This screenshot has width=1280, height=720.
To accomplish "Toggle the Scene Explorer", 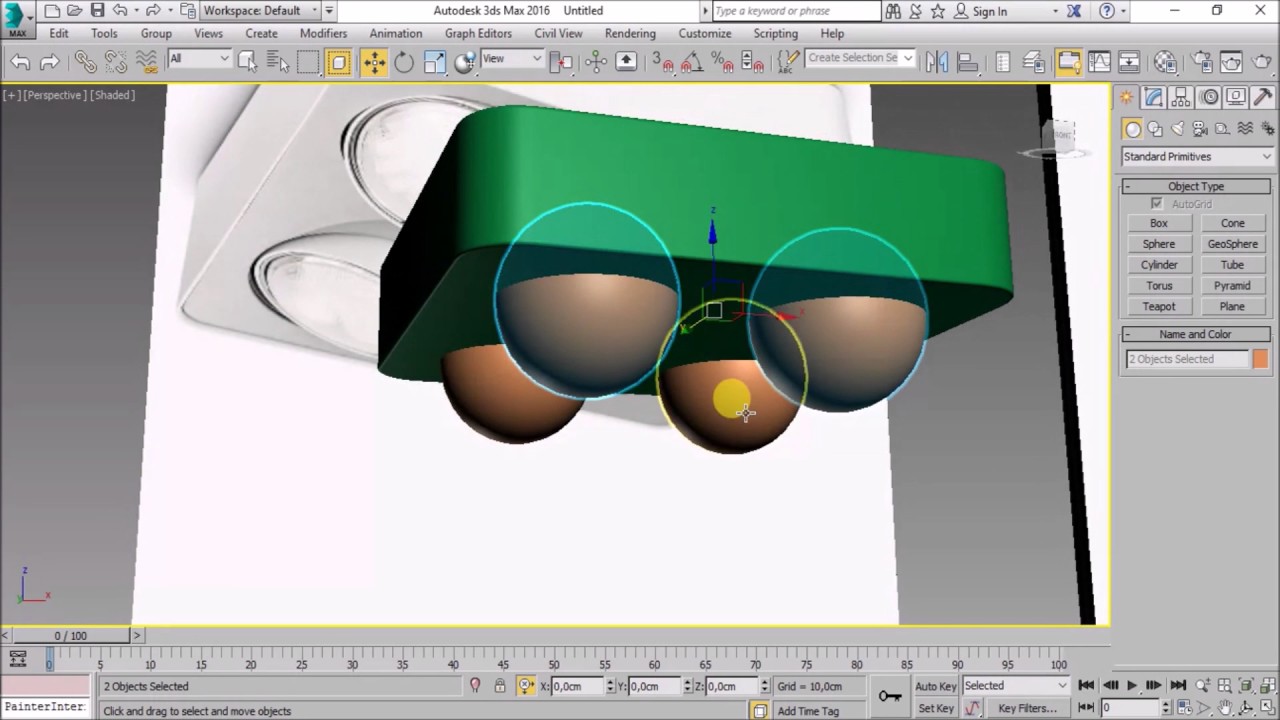I will tap(1003, 62).
